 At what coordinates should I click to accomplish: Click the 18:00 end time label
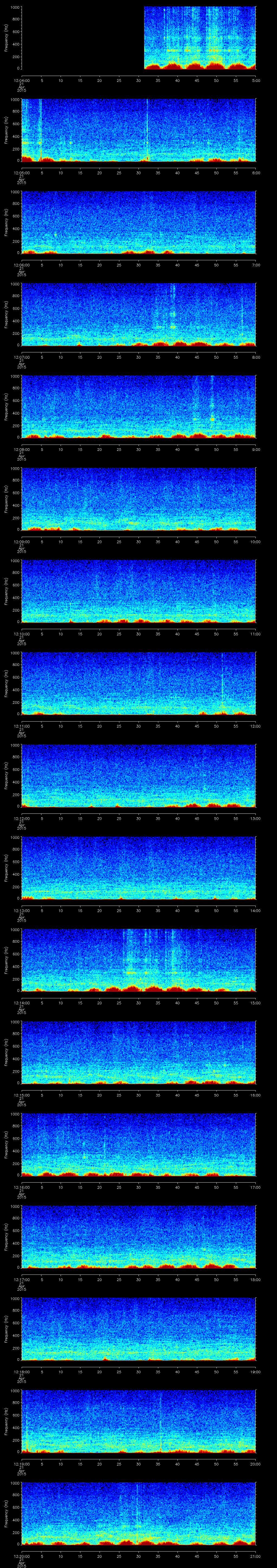tap(256, 1279)
